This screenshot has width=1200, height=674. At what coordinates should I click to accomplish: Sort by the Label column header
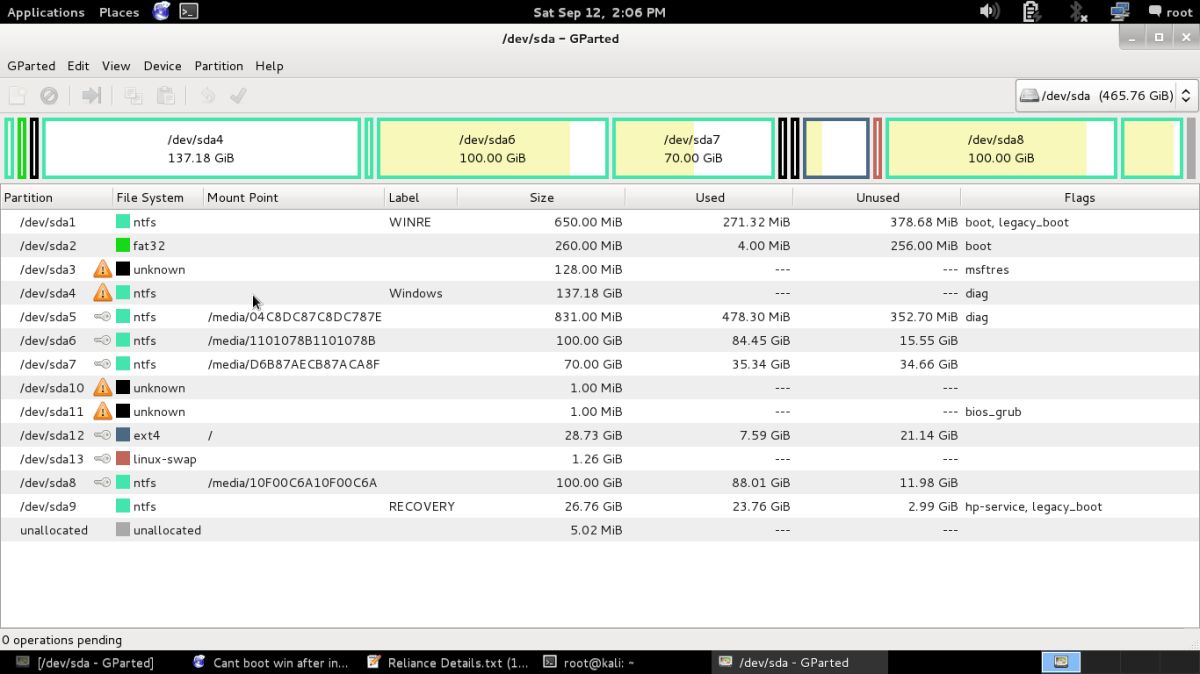coord(421,198)
